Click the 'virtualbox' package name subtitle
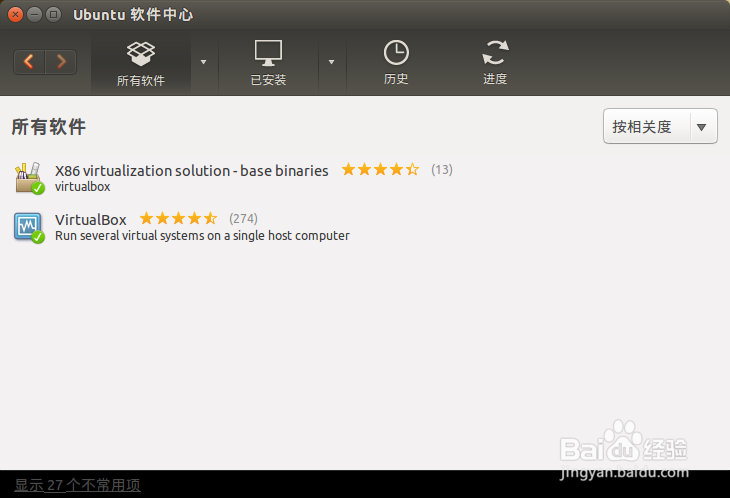The height and width of the screenshot is (498, 730). tap(82, 187)
